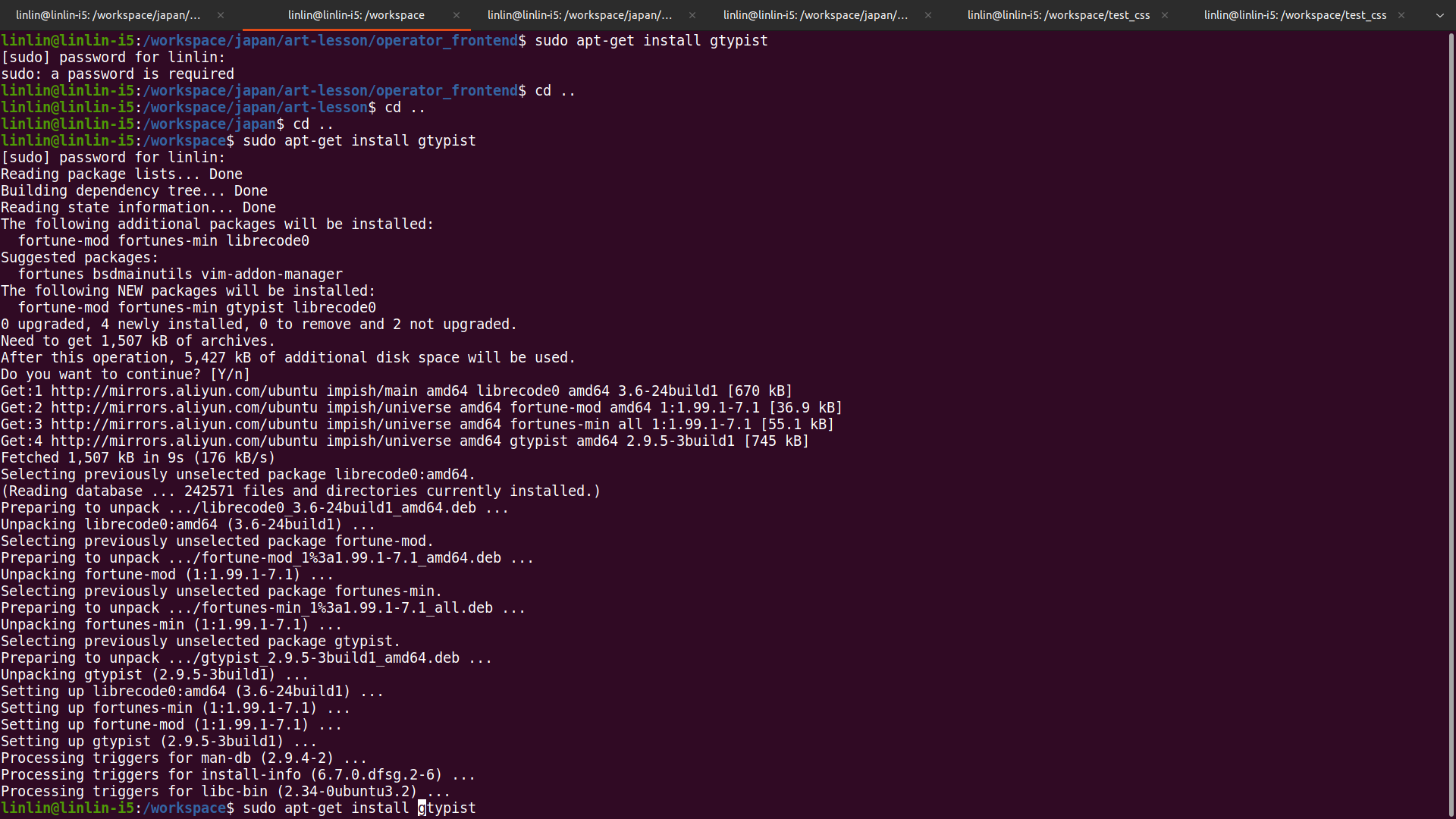Close the active /workspace terminal tab

click(456, 15)
